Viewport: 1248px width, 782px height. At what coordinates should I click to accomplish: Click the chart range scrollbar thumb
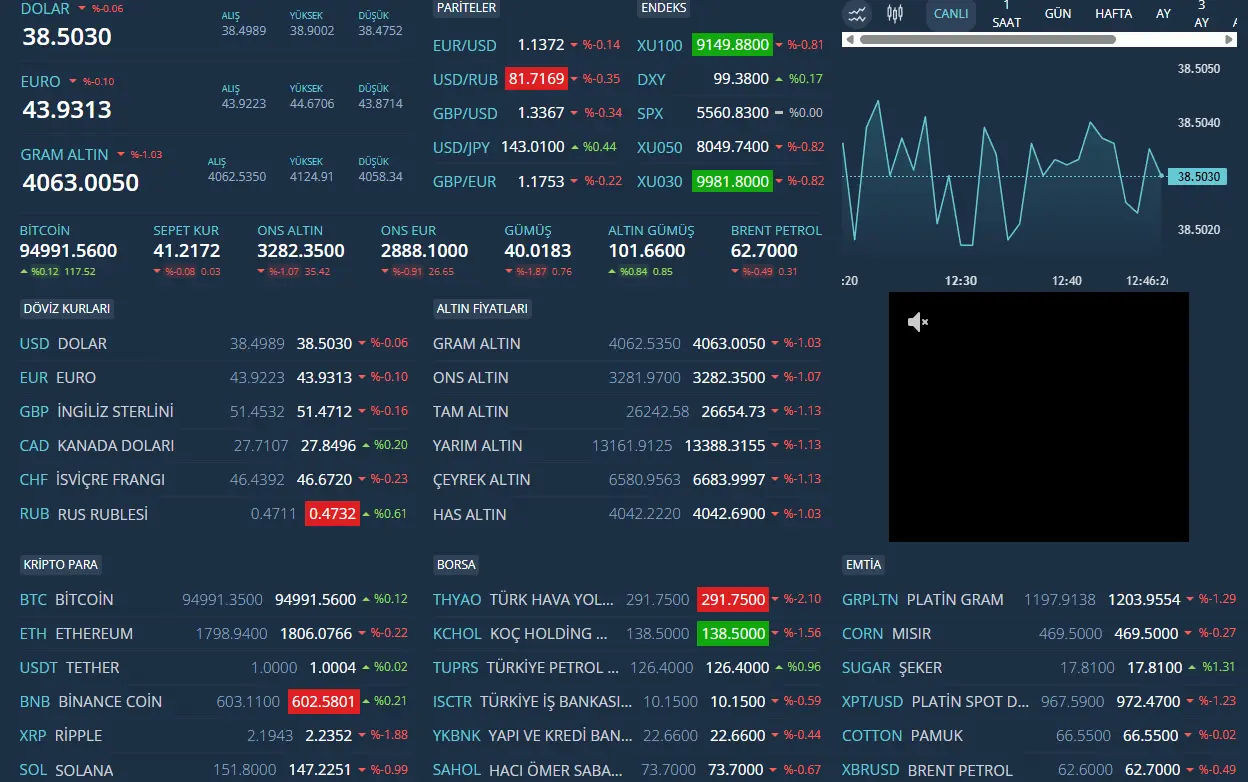click(987, 40)
